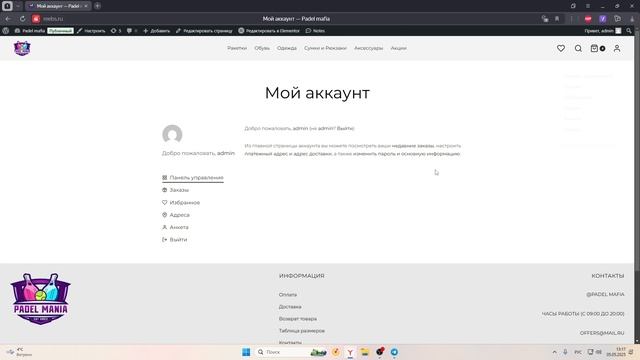Image resolution: width=640 pixels, height=360 pixels.
Task: Click the OFFERS@MAIL.RU email link
Action: (x=602, y=333)
